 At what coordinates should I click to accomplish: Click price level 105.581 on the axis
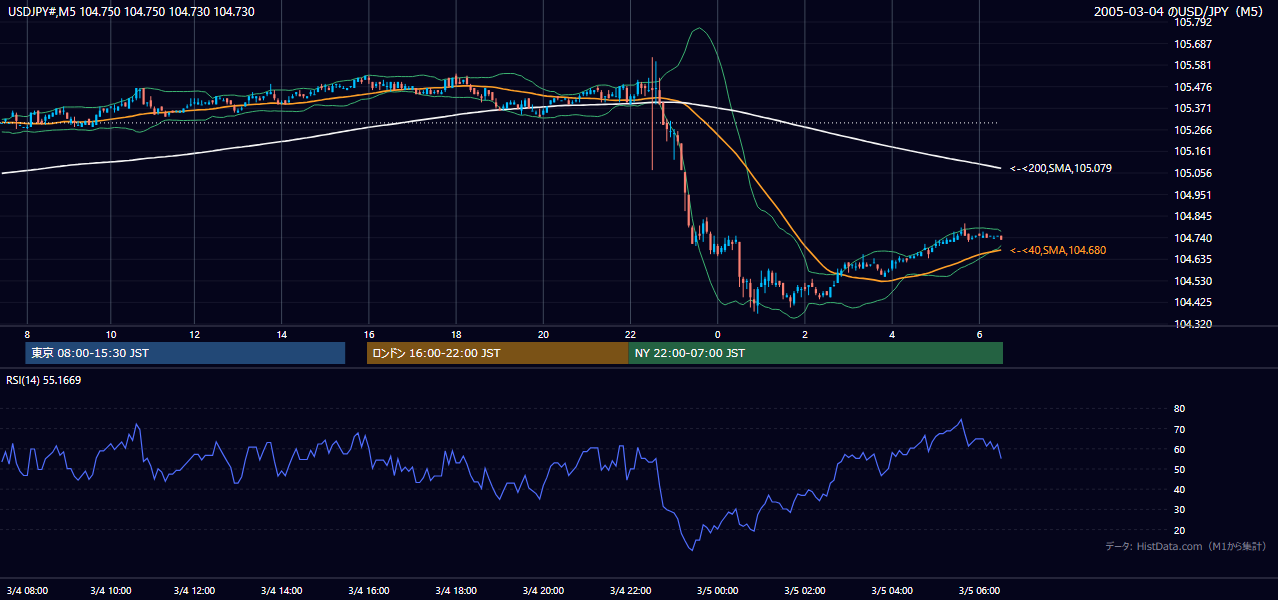coord(1192,65)
